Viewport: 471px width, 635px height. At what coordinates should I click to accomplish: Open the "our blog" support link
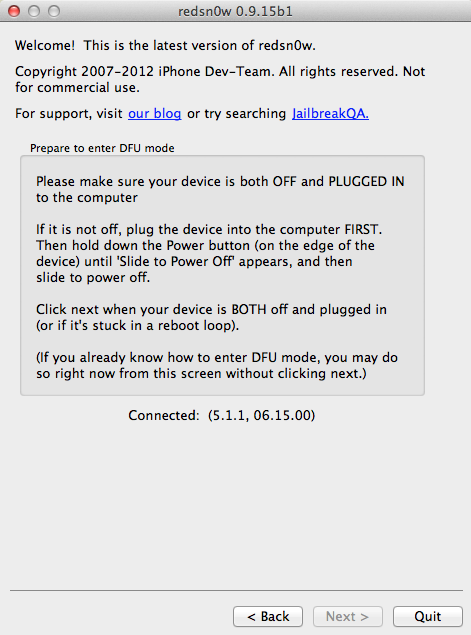coord(154,114)
